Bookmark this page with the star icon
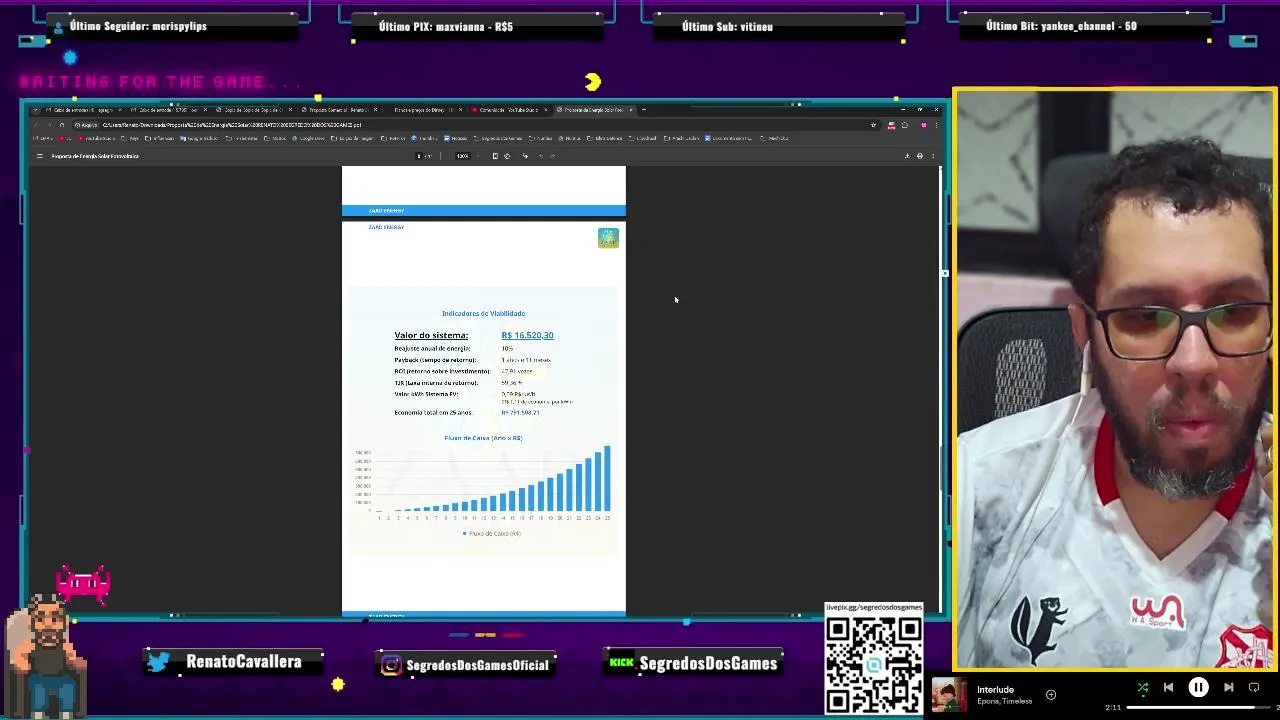 coord(873,125)
